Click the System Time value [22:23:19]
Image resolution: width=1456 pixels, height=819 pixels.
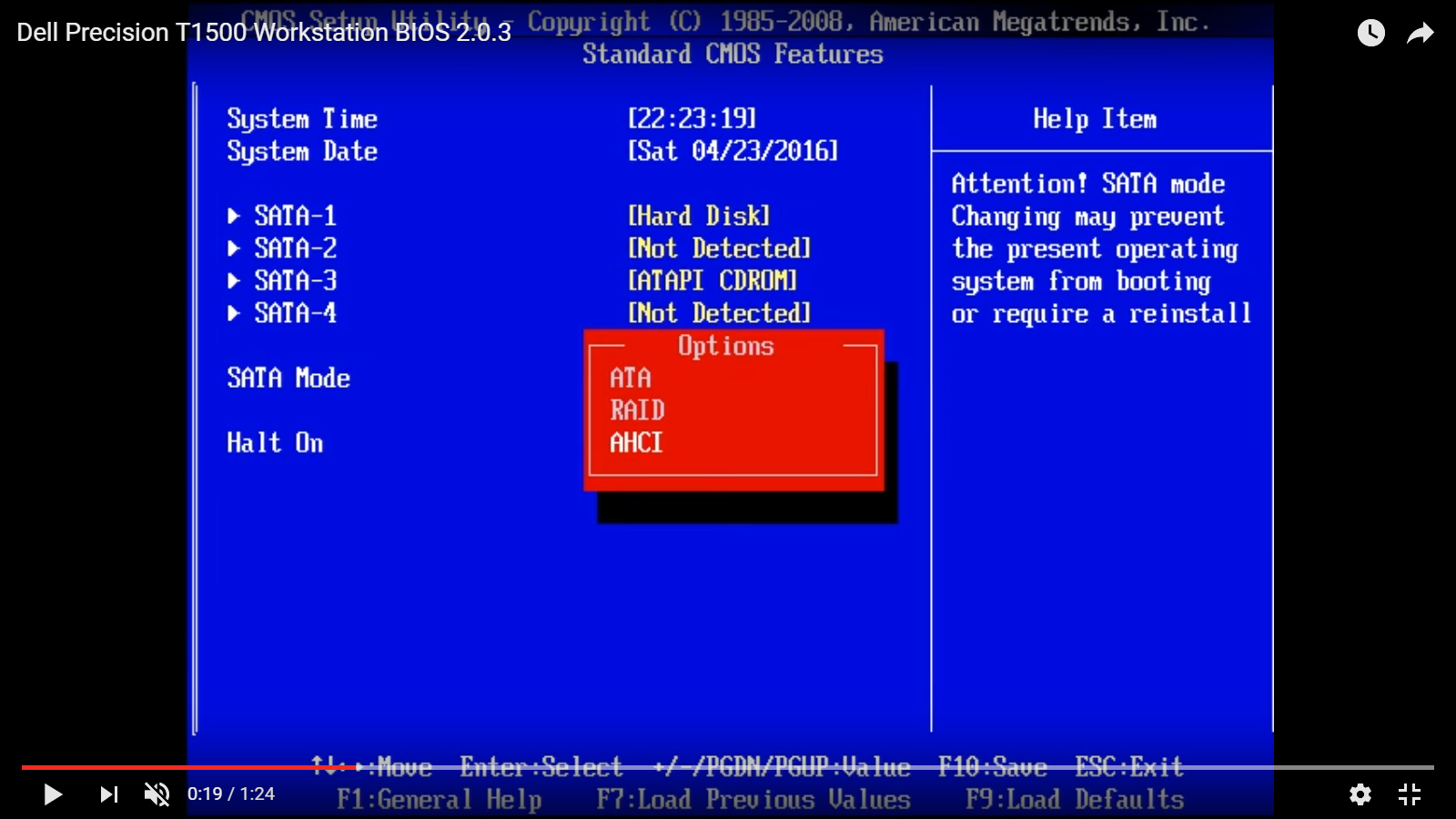click(x=693, y=118)
